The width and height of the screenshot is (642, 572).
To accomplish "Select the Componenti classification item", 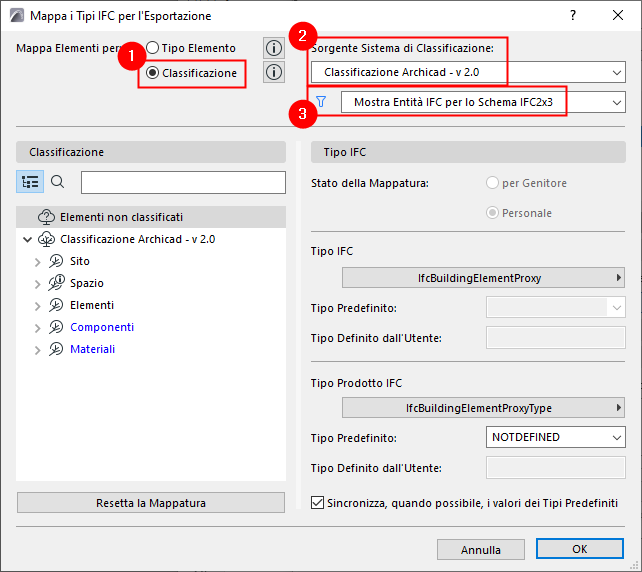I will (x=102, y=328).
